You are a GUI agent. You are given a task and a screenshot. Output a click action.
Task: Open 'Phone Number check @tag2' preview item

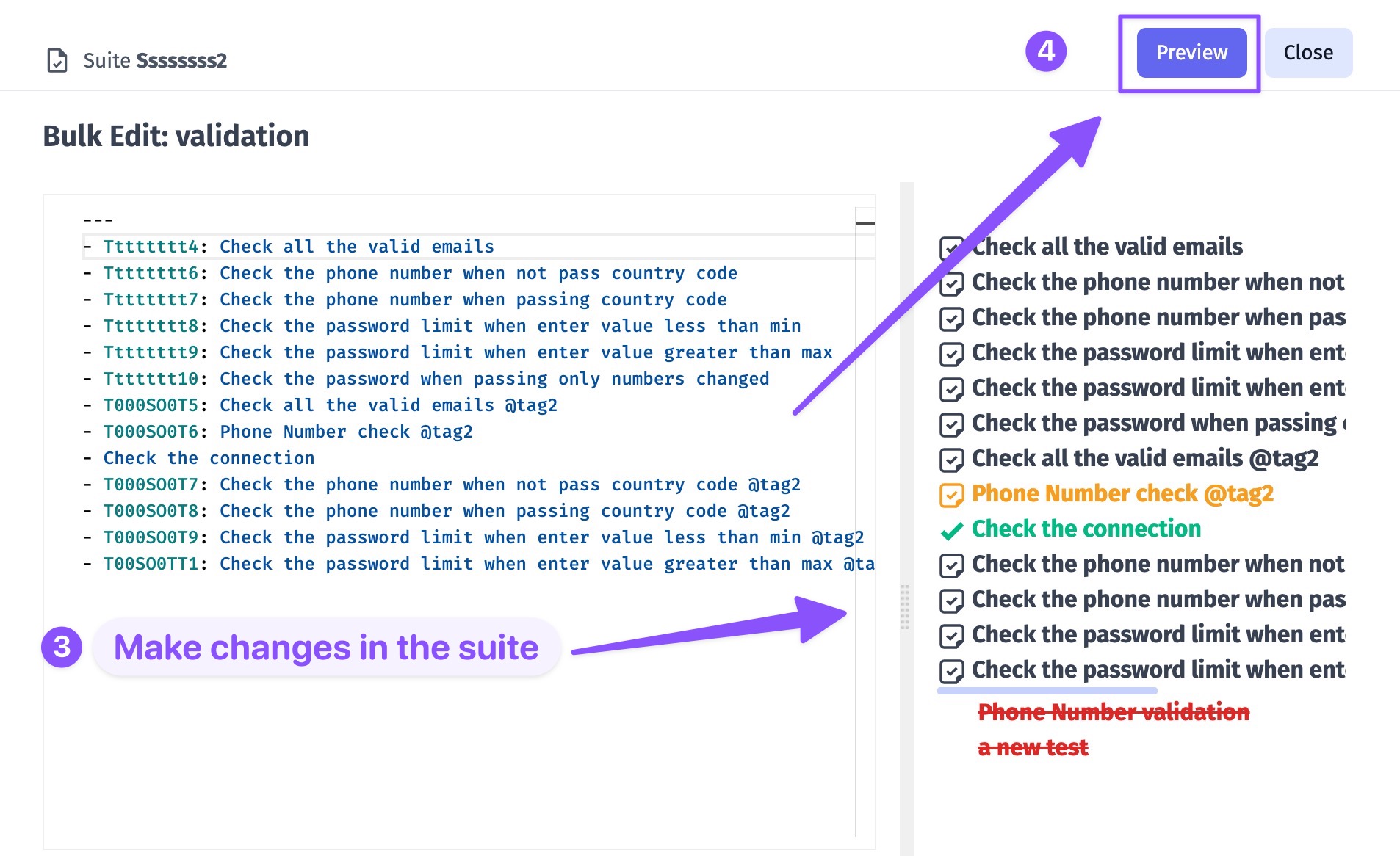(1122, 493)
